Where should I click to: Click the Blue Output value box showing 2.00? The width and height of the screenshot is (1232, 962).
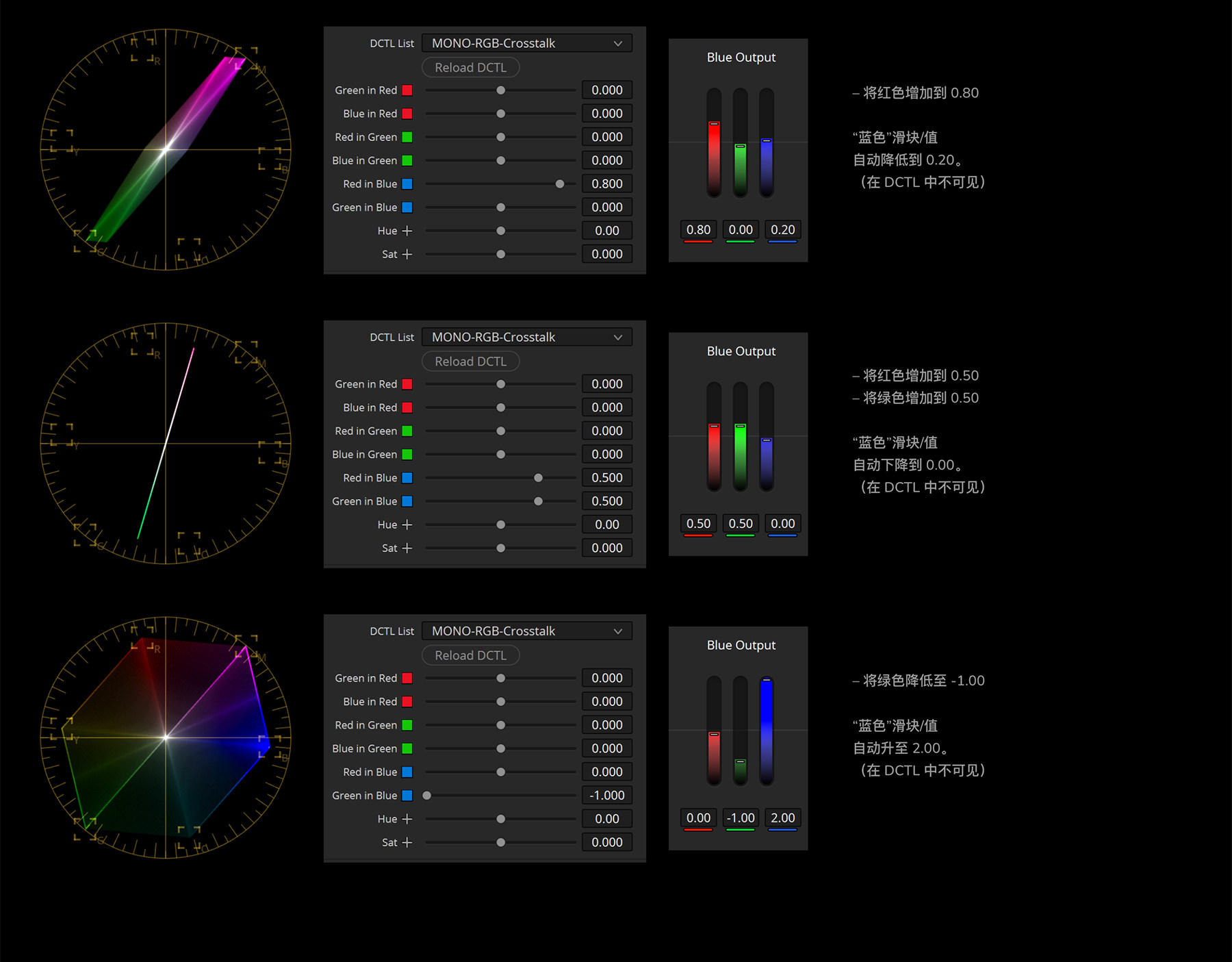pos(783,818)
